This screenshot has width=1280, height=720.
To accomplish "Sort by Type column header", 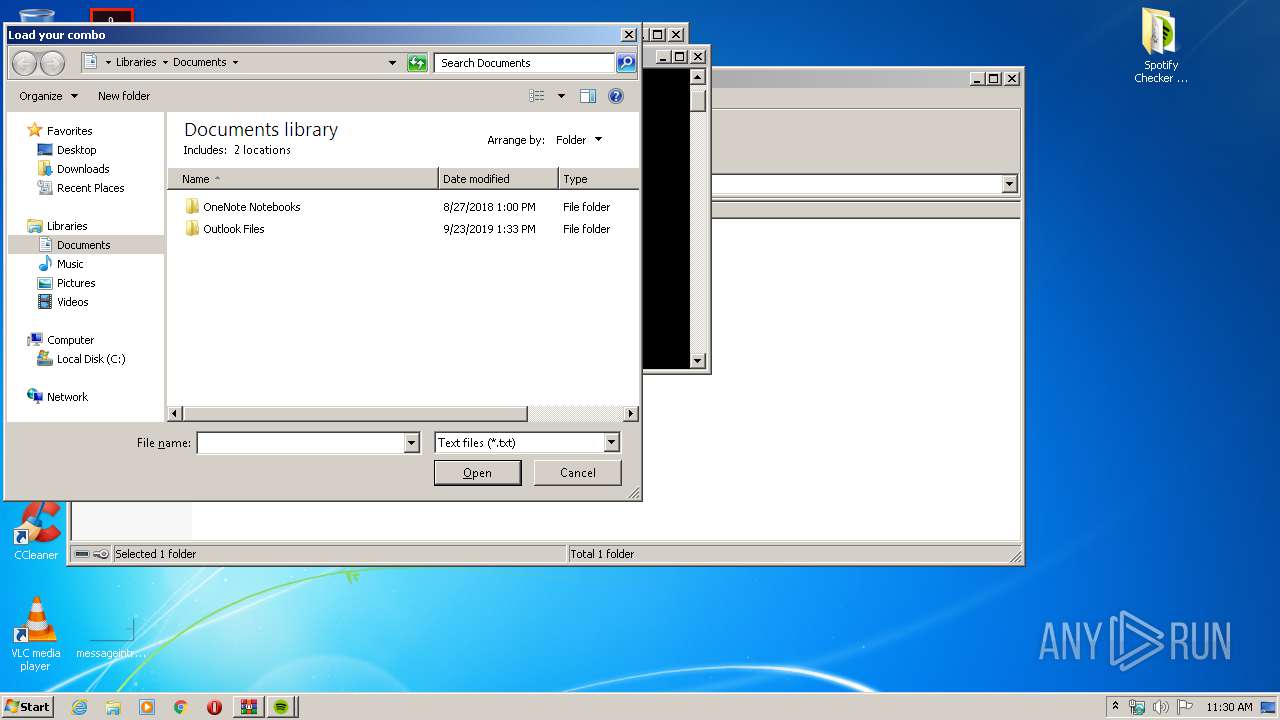I will [x=598, y=179].
